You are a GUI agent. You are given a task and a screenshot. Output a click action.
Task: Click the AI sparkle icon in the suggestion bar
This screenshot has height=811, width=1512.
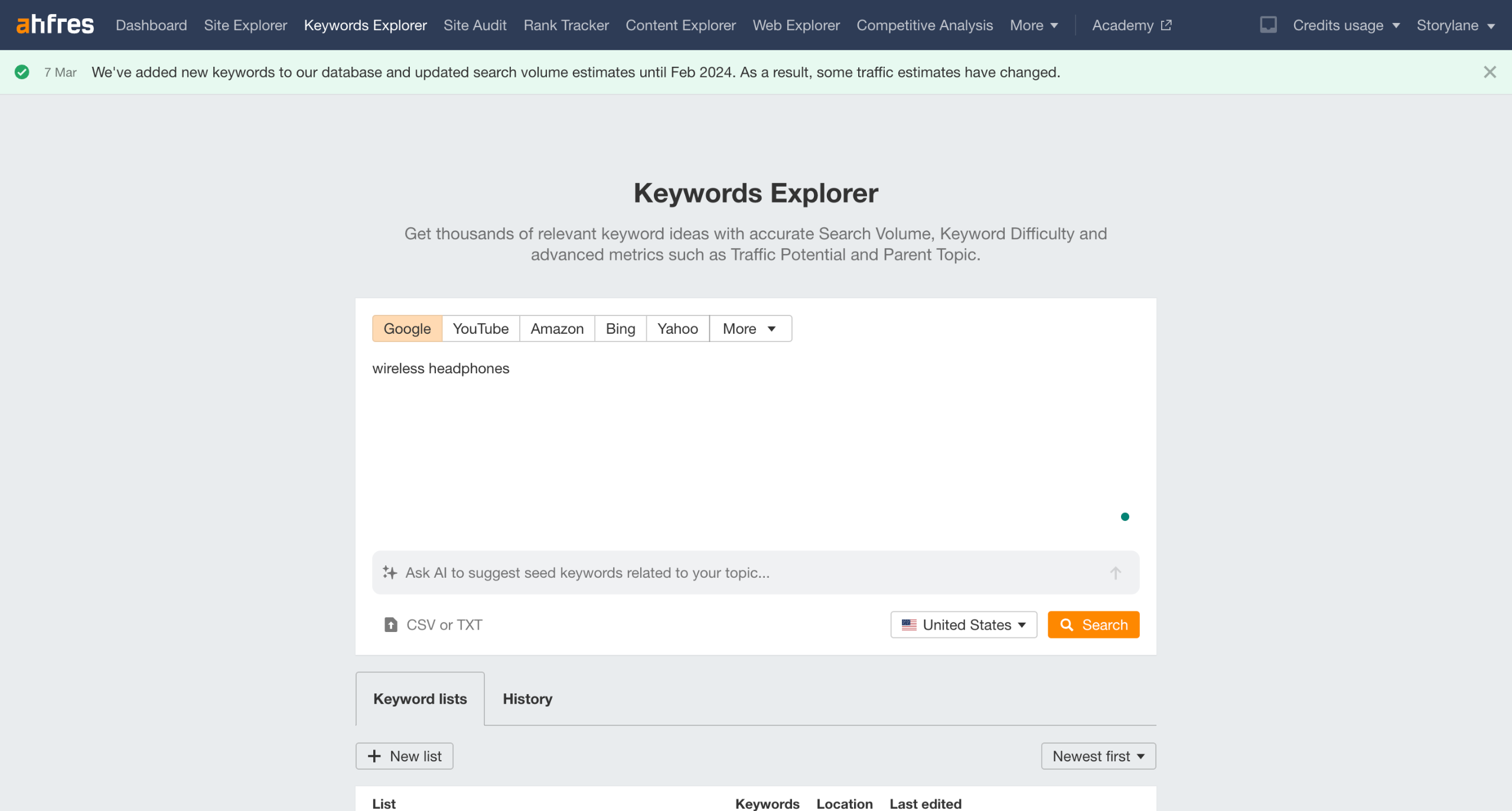pos(390,572)
